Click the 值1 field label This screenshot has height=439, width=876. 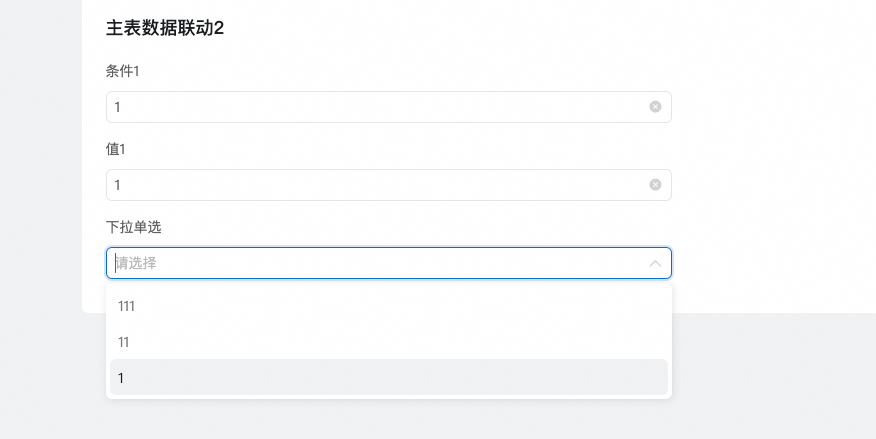[116, 149]
